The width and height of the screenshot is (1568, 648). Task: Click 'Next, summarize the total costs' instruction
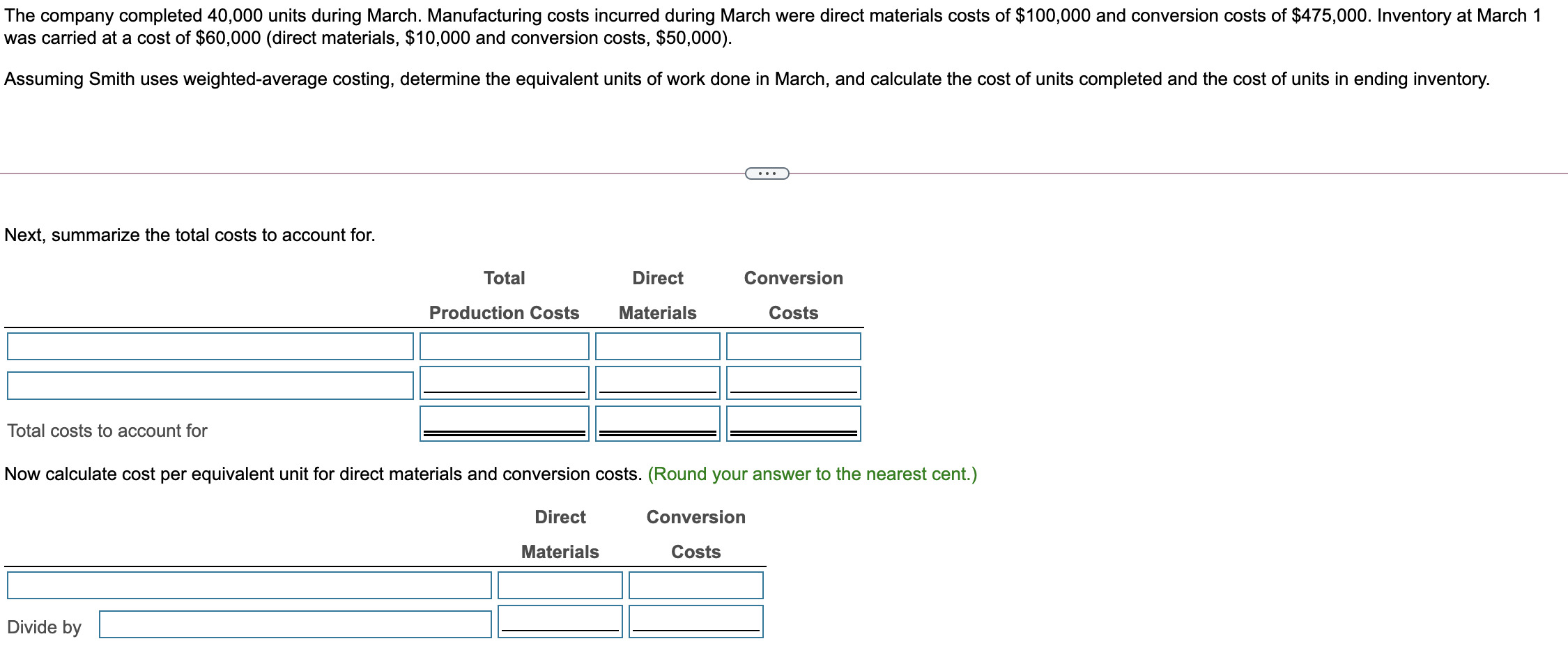click(190, 235)
